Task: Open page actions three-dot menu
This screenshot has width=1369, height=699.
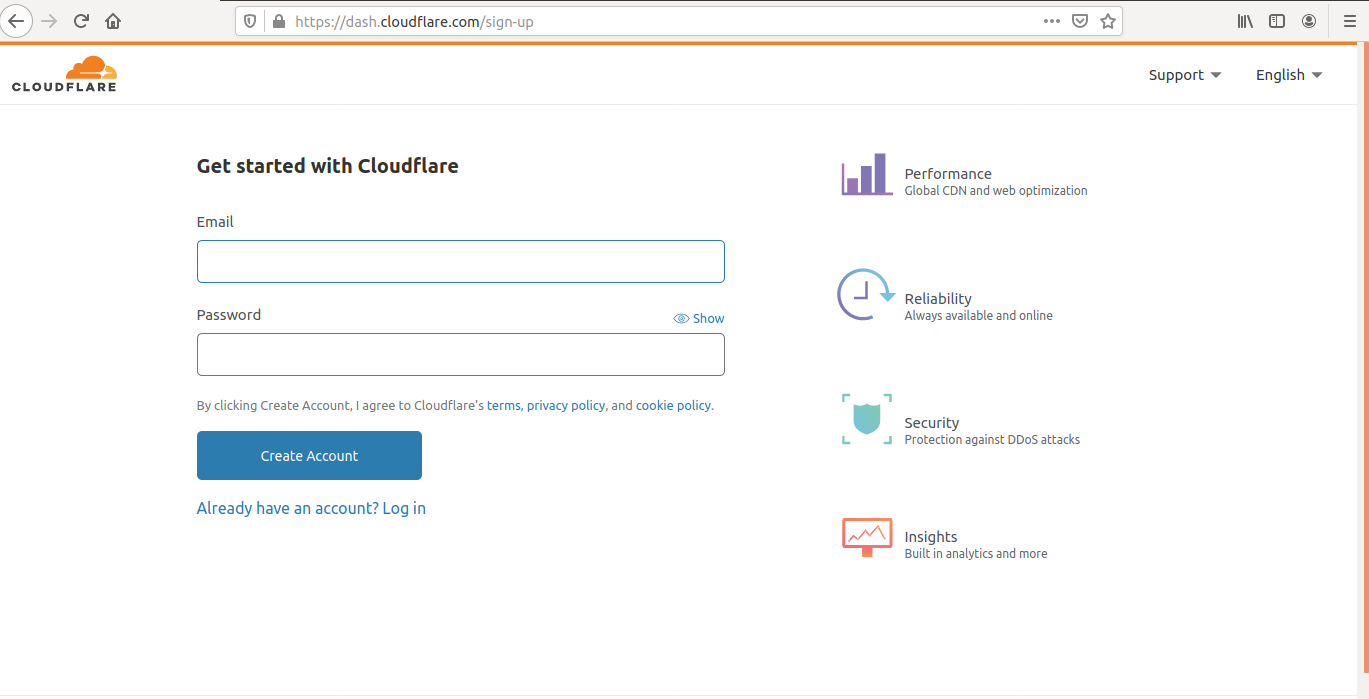Action: pyautogui.click(x=1051, y=21)
